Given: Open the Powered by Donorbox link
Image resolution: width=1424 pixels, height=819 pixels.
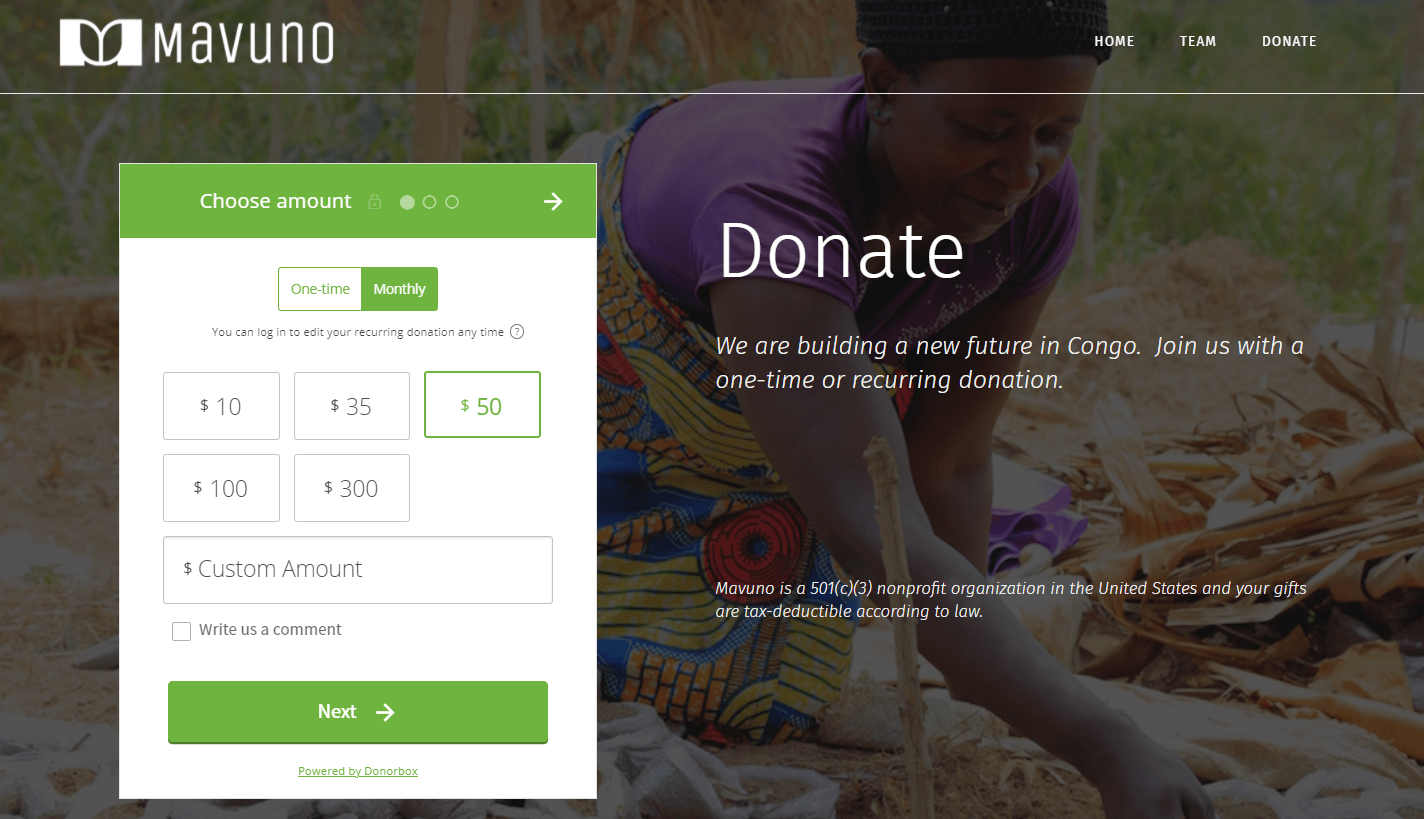Looking at the screenshot, I should (x=358, y=771).
